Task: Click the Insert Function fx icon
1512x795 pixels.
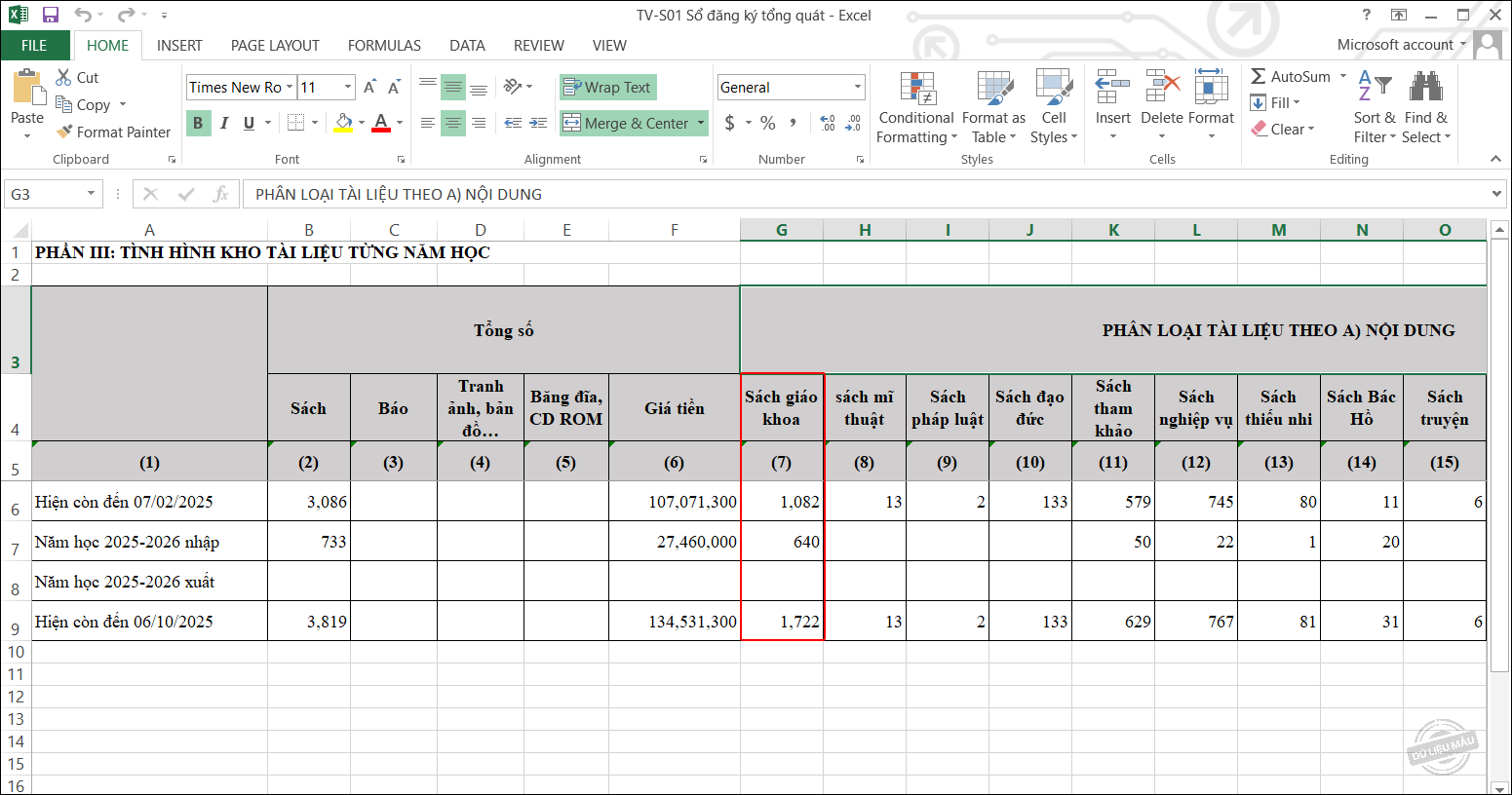Action: click(x=220, y=194)
